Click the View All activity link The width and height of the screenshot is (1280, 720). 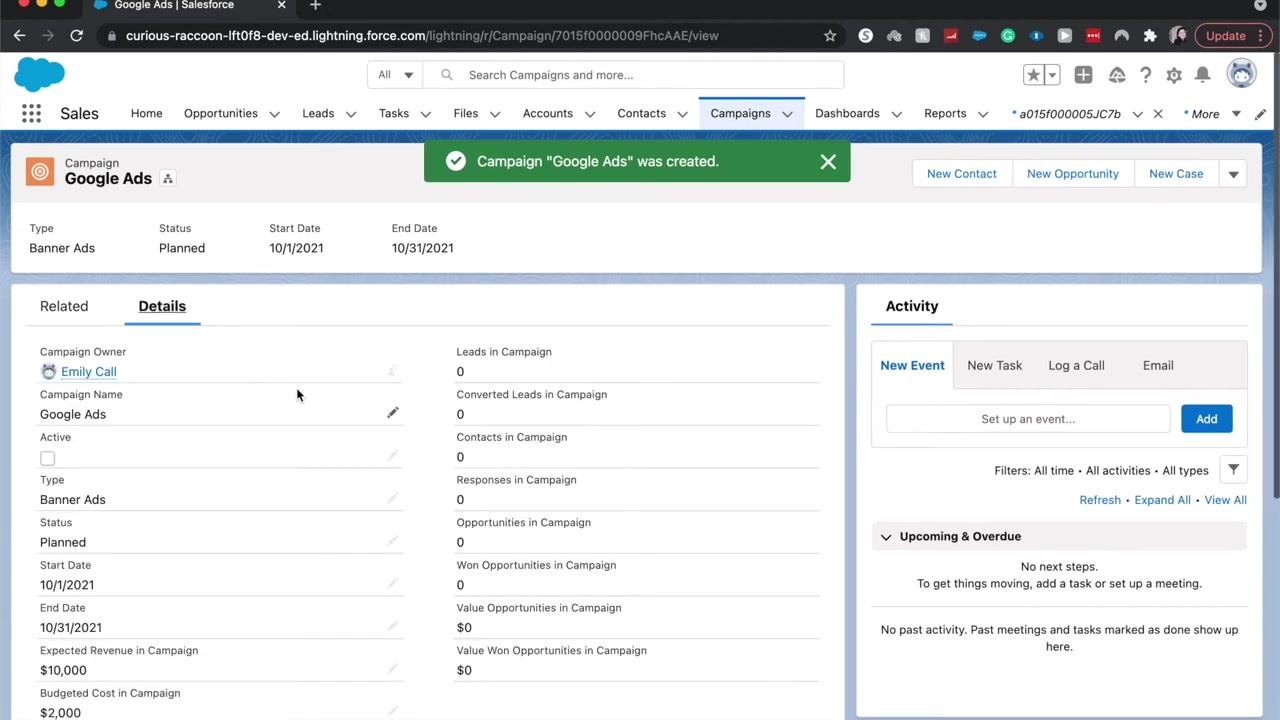coord(1226,500)
